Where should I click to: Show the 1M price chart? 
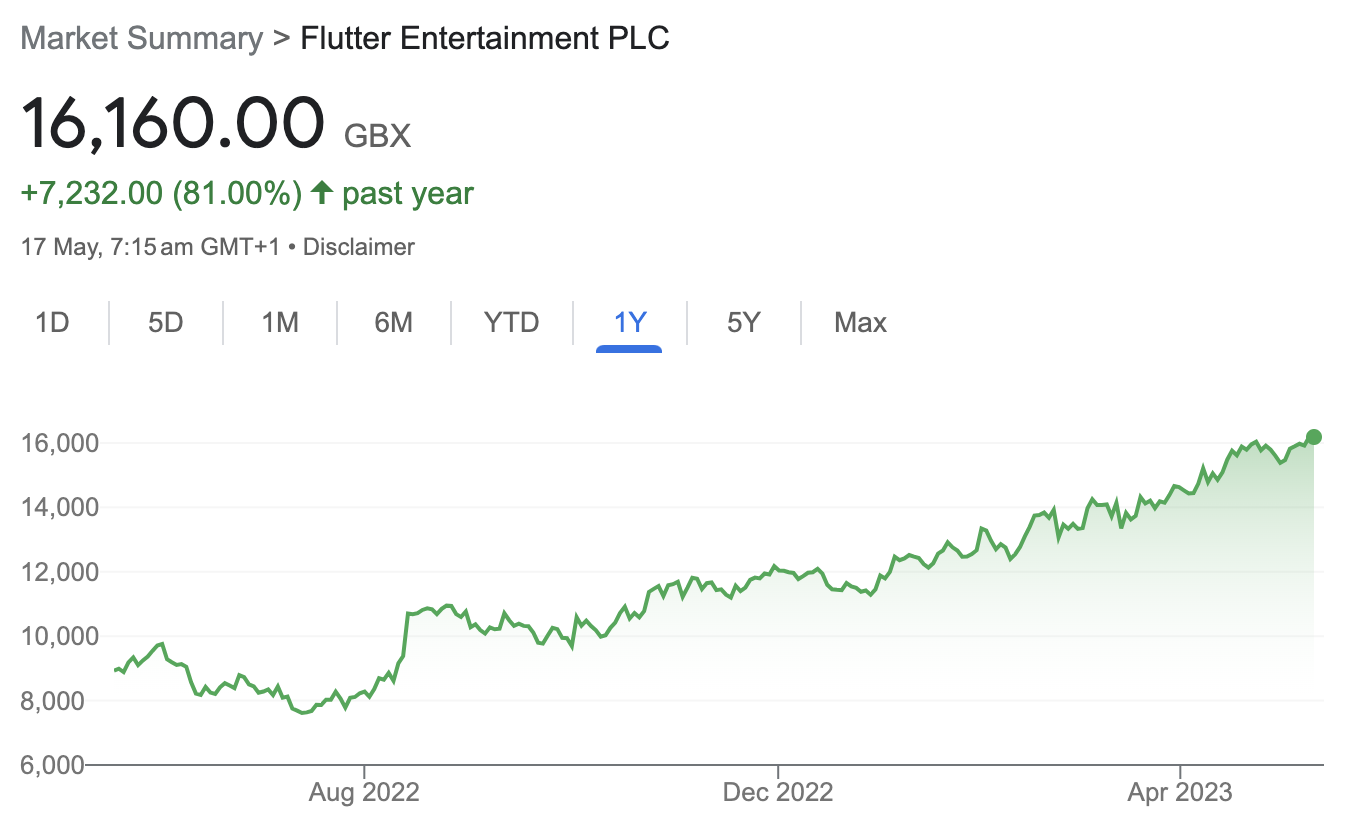pos(280,323)
